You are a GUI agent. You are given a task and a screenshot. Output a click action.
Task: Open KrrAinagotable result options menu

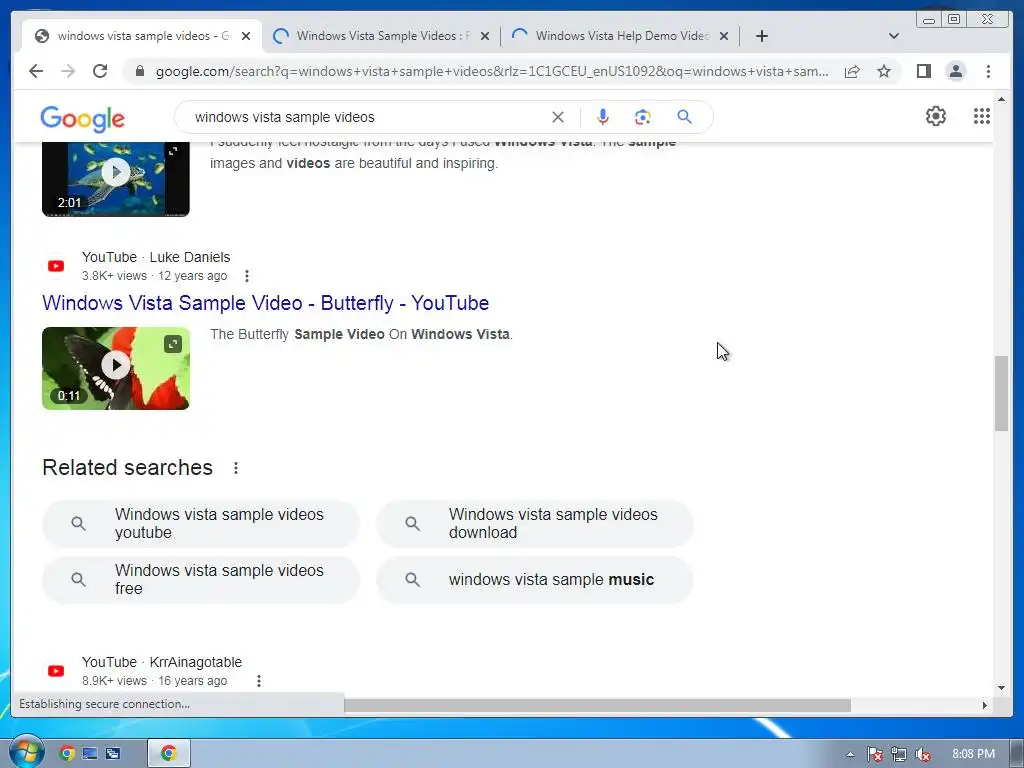tap(259, 681)
